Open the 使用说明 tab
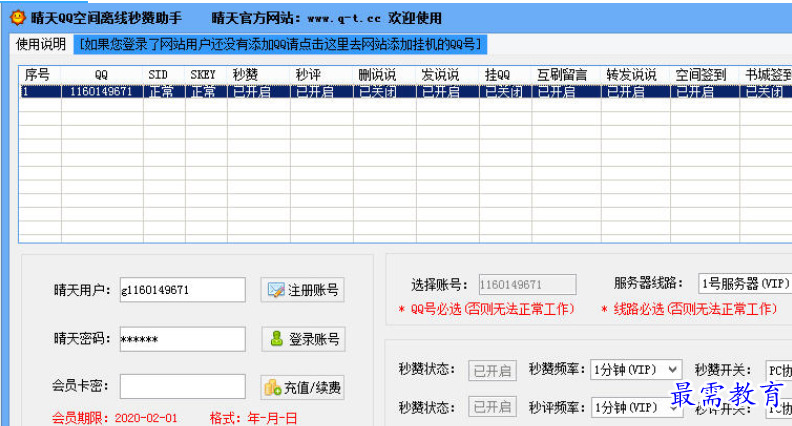The width and height of the screenshot is (792, 426). (41, 44)
